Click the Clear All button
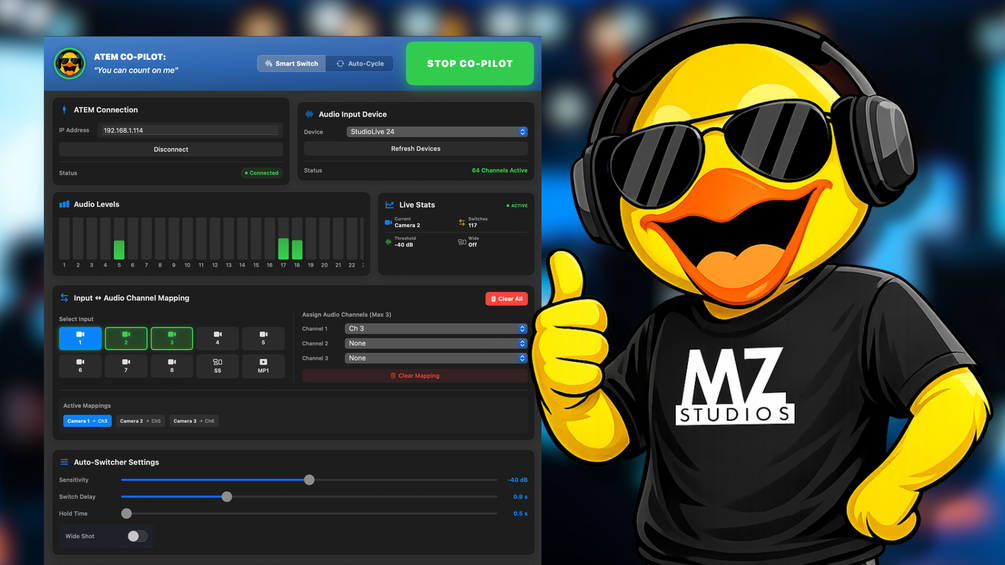 click(x=506, y=299)
